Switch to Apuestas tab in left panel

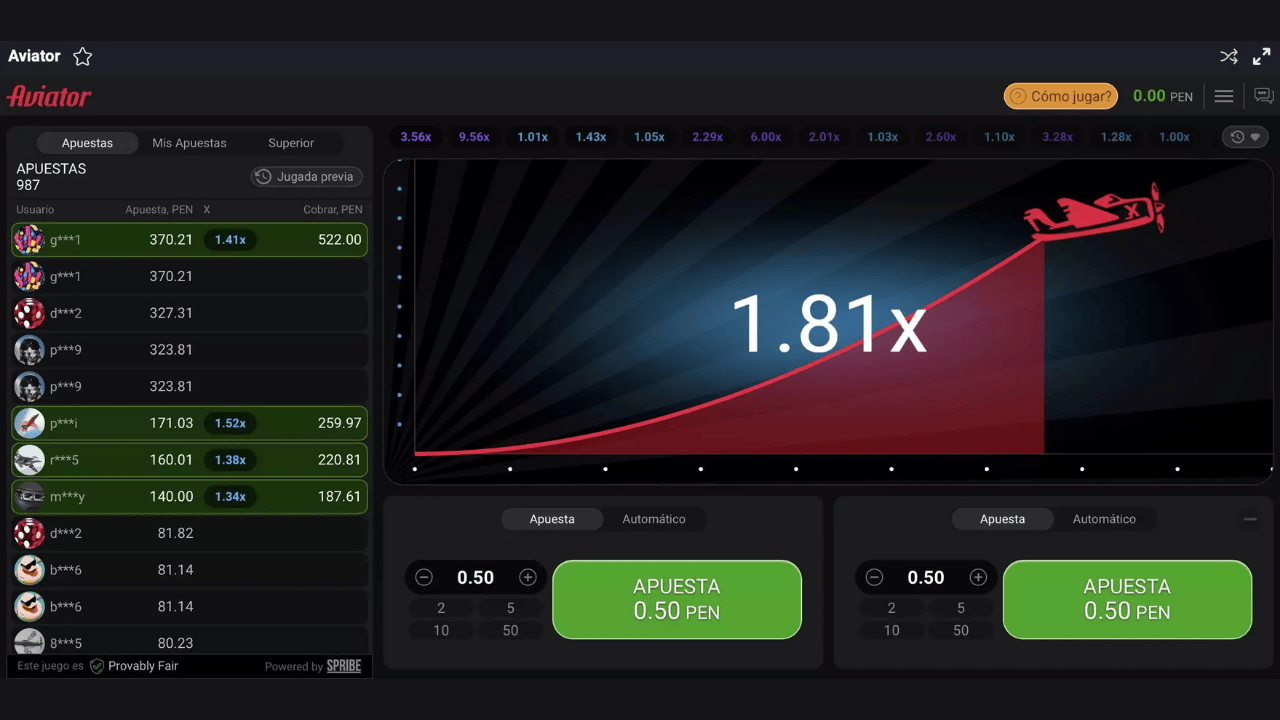click(87, 143)
